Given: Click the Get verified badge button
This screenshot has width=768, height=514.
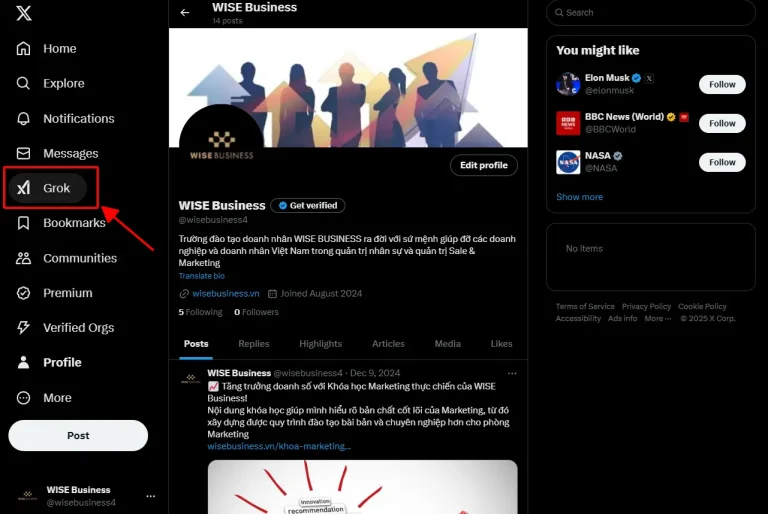Looking at the screenshot, I should (x=308, y=205).
